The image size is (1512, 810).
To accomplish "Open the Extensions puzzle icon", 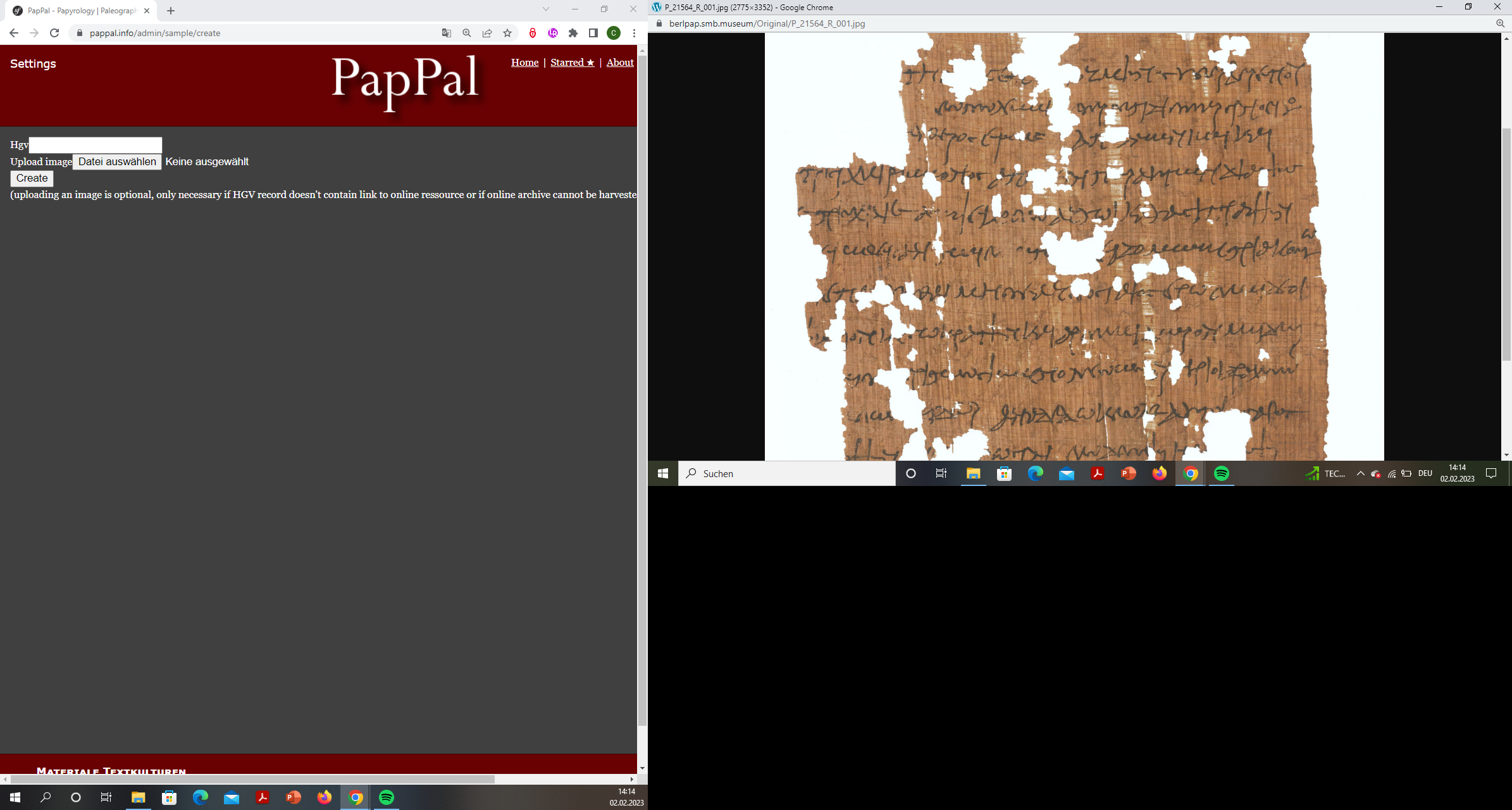I will click(573, 33).
